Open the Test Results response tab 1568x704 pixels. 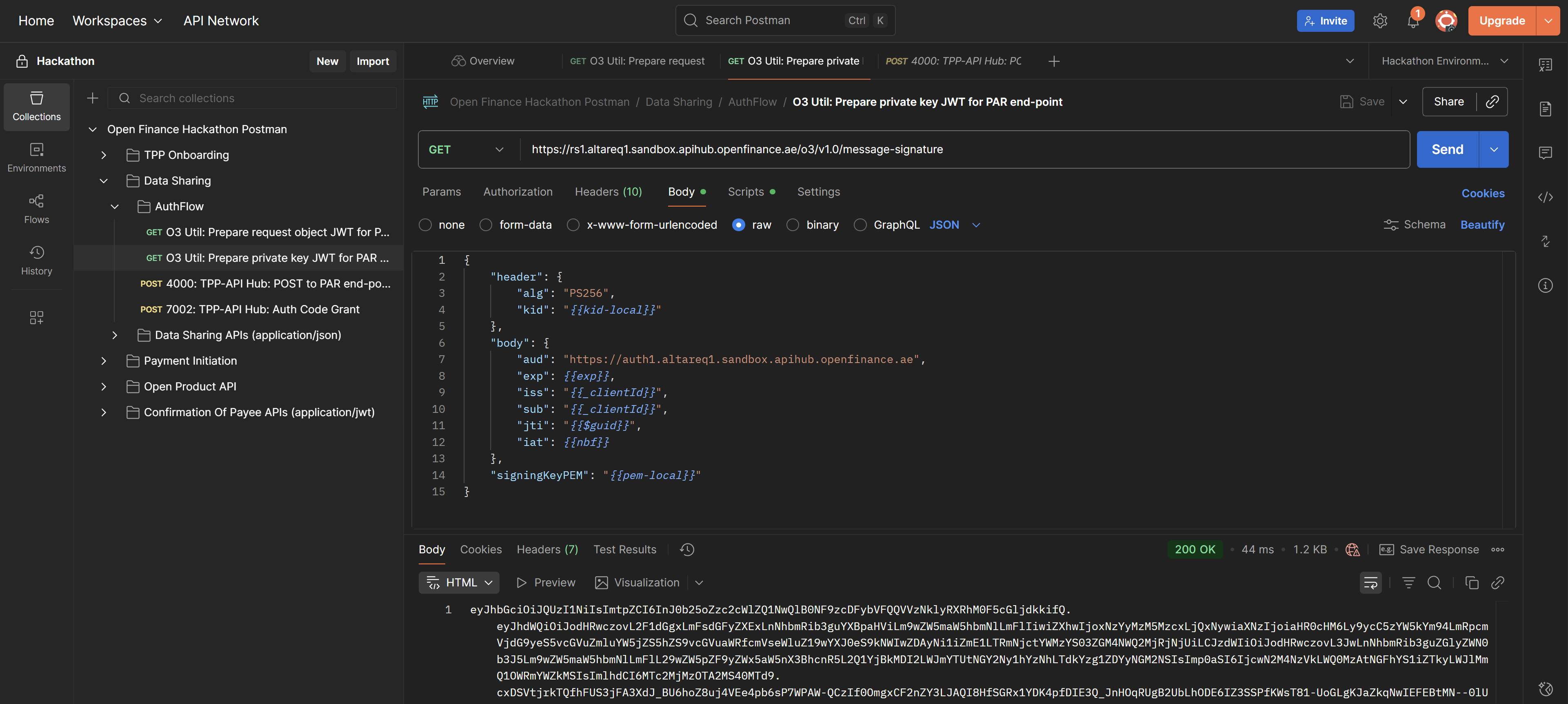pyautogui.click(x=624, y=549)
